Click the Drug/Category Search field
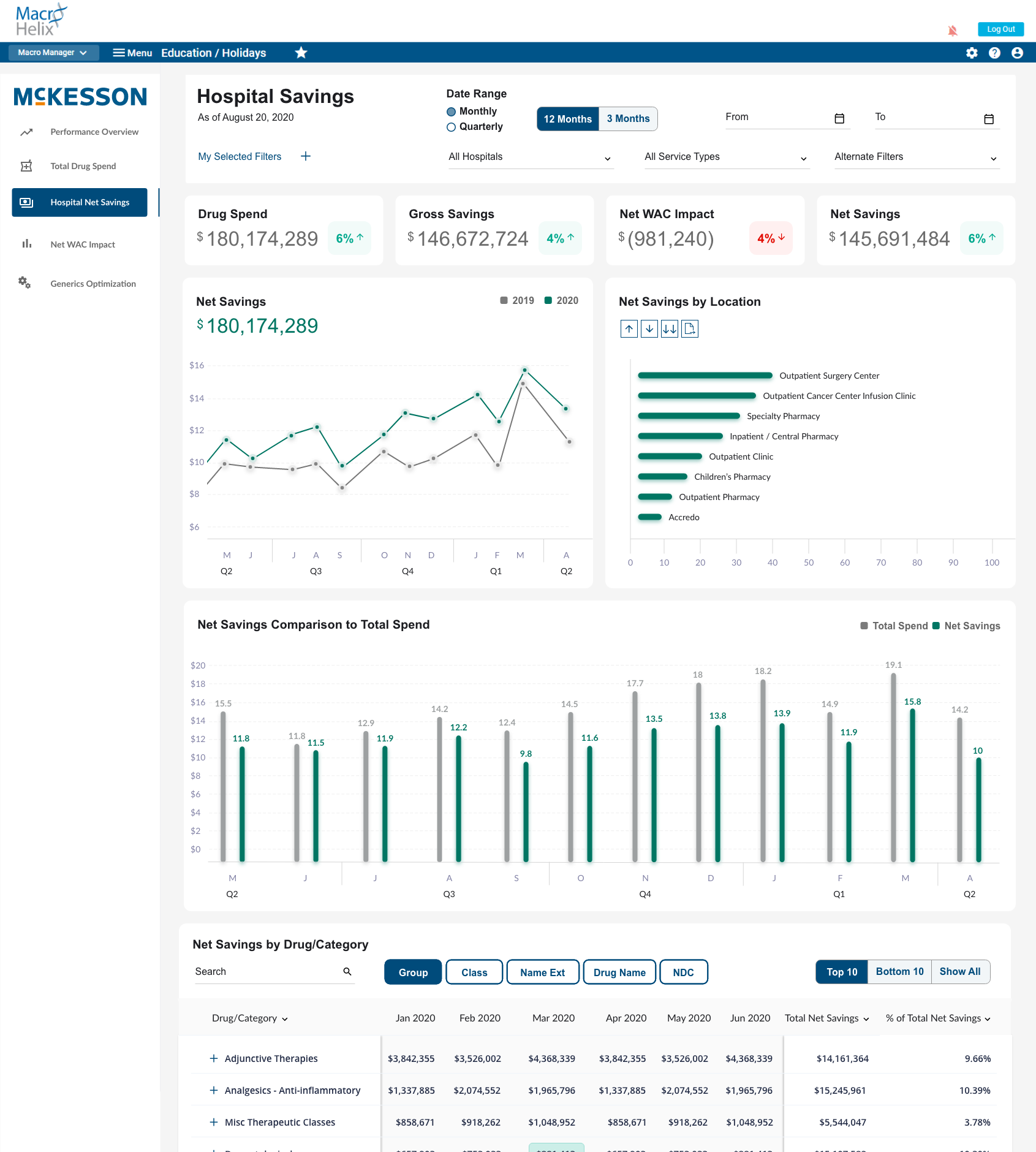Screen dimensions: 1036x1152 pos(274,972)
